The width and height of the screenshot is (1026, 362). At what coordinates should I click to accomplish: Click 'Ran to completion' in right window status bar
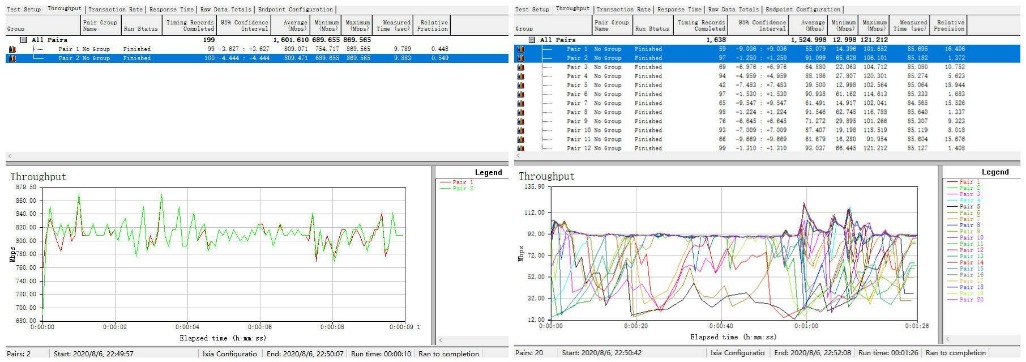point(955,354)
